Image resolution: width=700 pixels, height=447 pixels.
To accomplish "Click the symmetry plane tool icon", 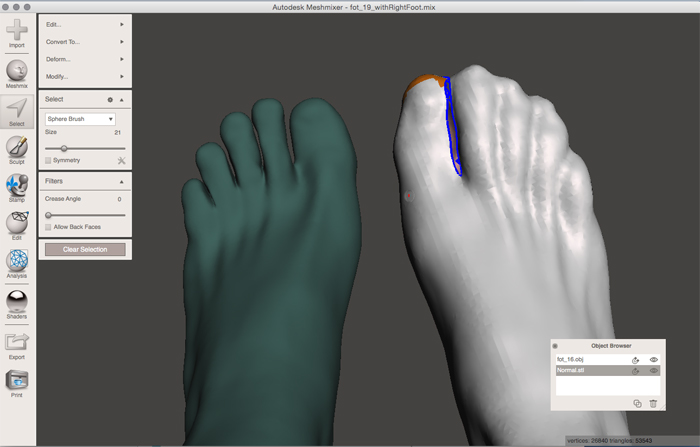I will coord(121,160).
